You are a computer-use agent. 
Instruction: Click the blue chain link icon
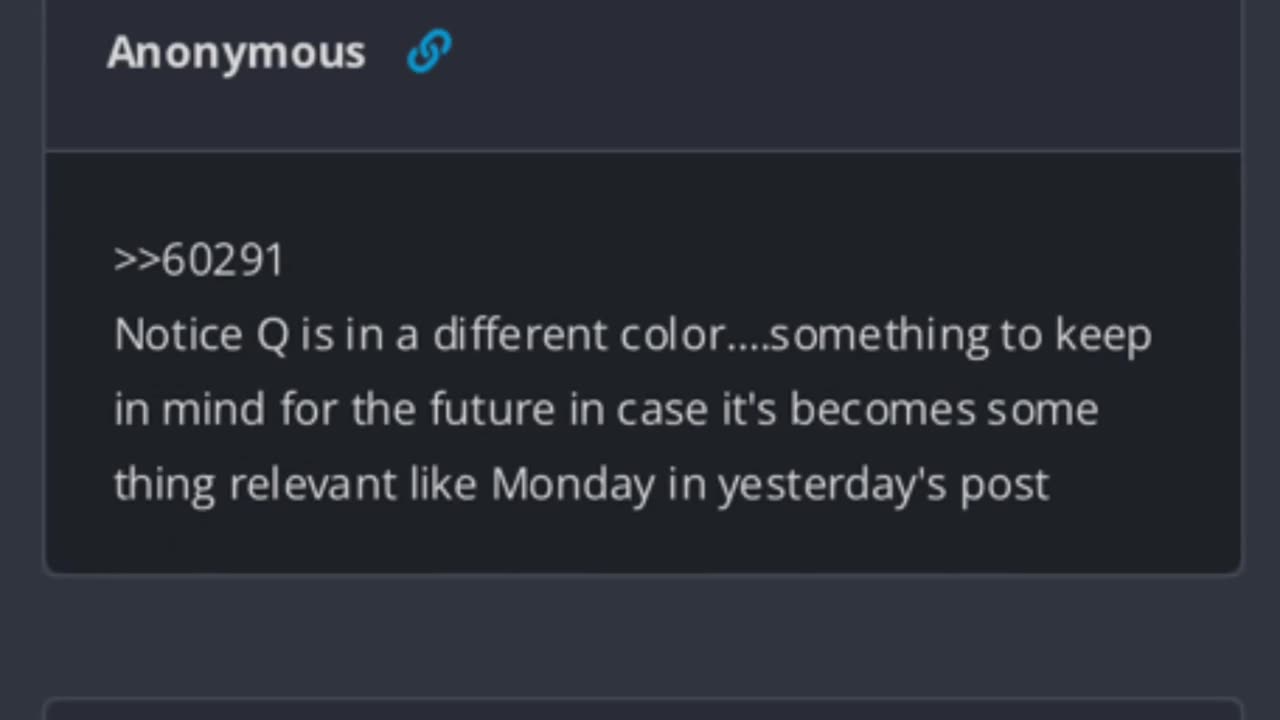[429, 51]
